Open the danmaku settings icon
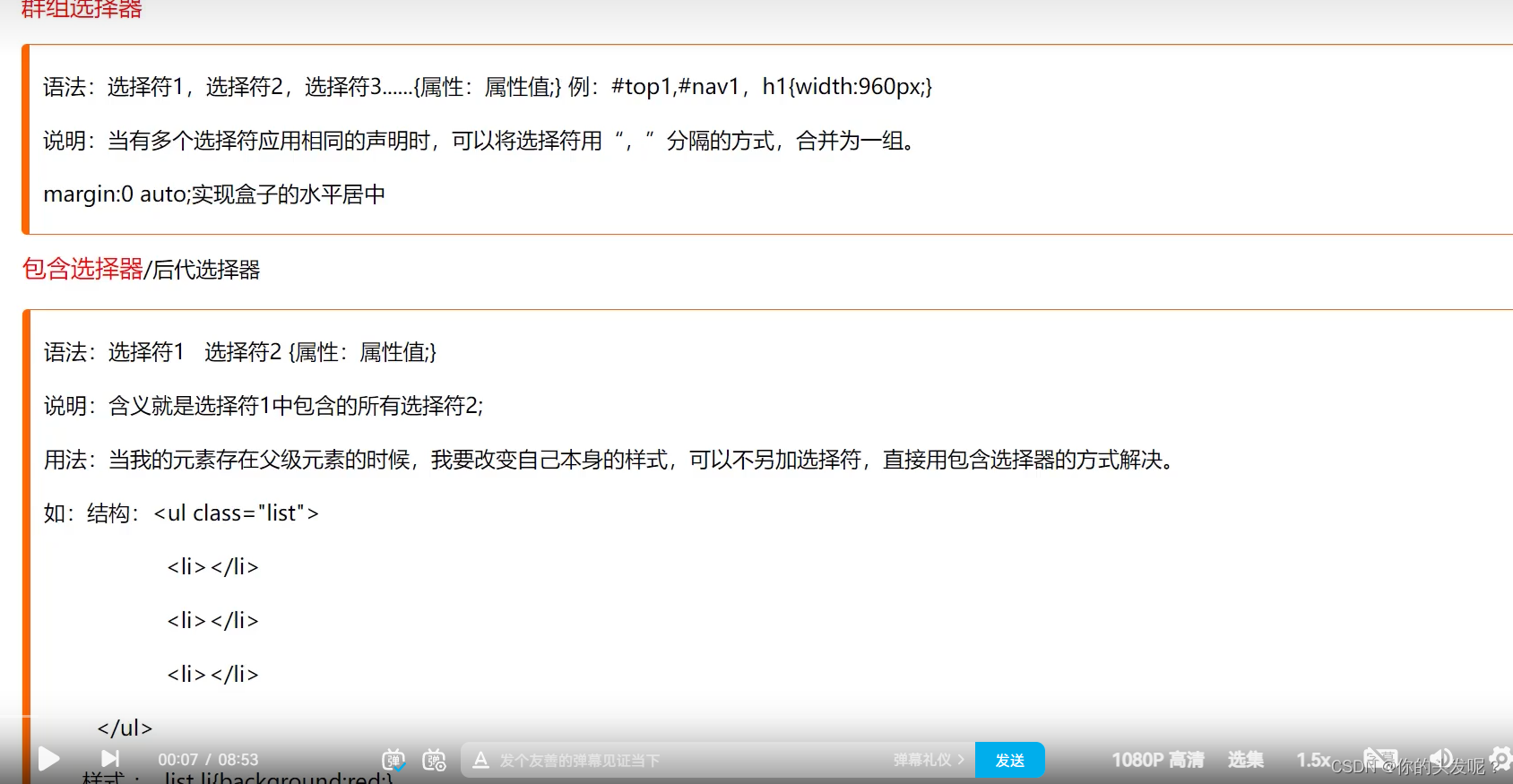This screenshot has height=784, width=1513. click(x=435, y=760)
